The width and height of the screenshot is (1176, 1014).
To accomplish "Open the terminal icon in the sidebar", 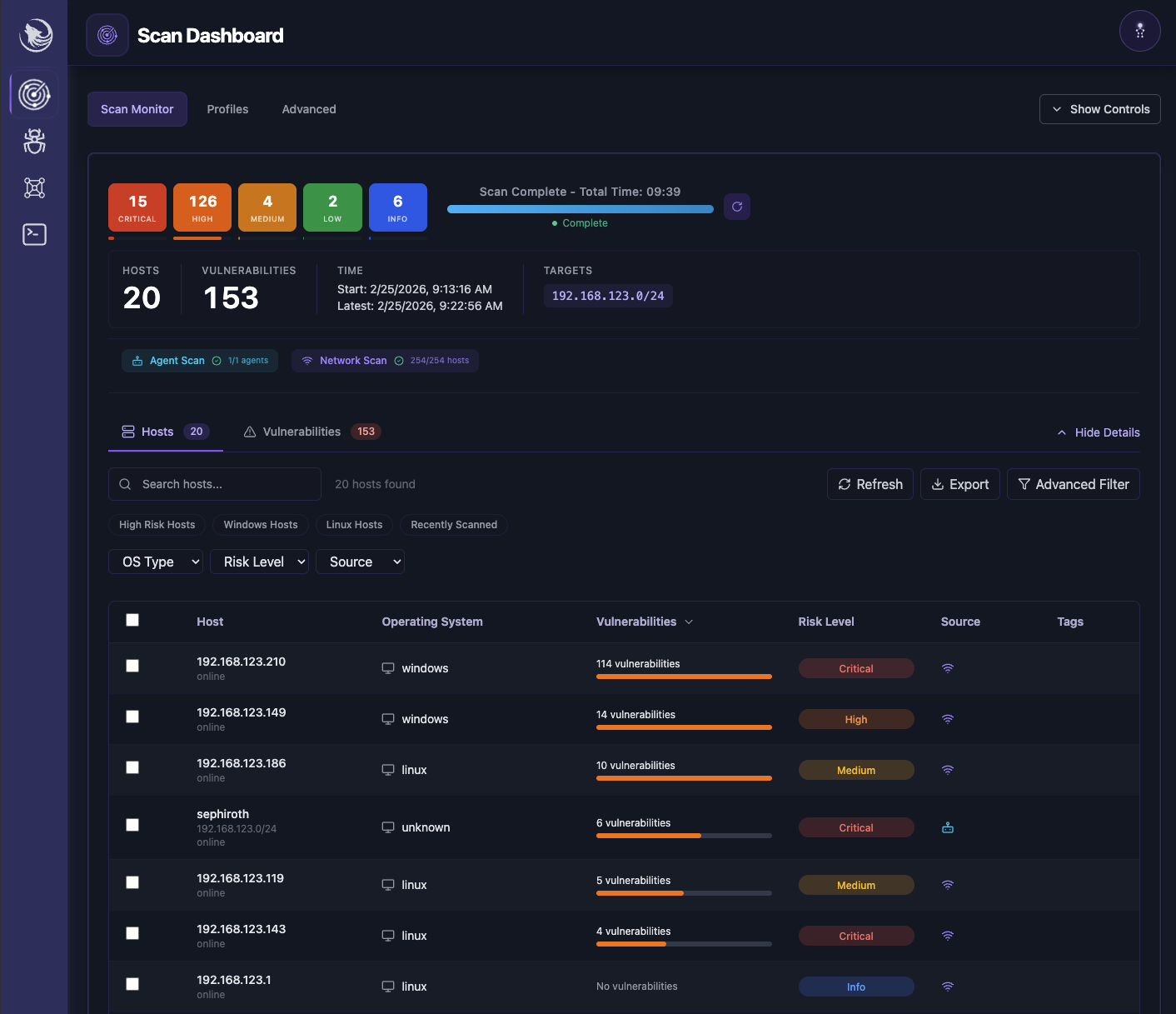I will click(34, 234).
